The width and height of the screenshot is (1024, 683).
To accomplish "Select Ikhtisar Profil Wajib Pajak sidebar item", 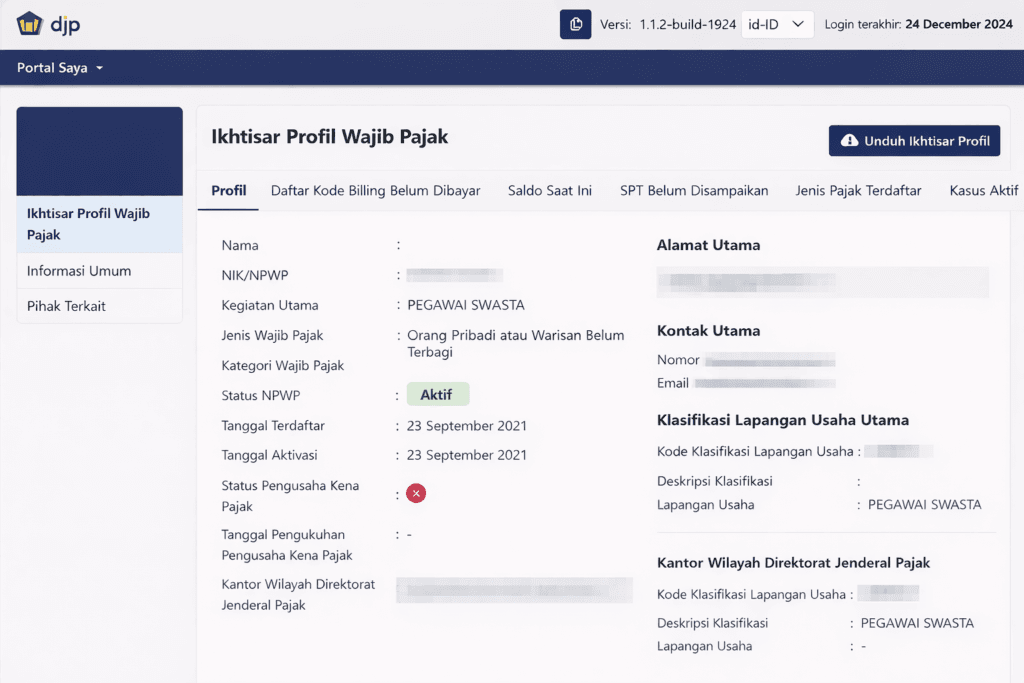I will [99, 224].
